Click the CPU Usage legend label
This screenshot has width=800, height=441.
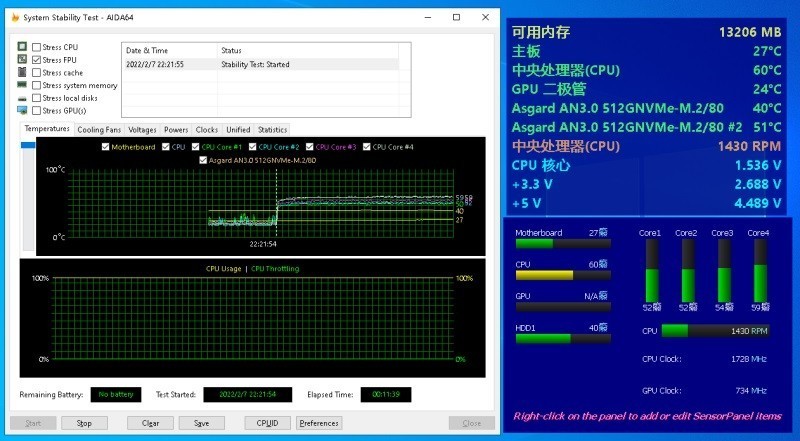[x=223, y=269]
